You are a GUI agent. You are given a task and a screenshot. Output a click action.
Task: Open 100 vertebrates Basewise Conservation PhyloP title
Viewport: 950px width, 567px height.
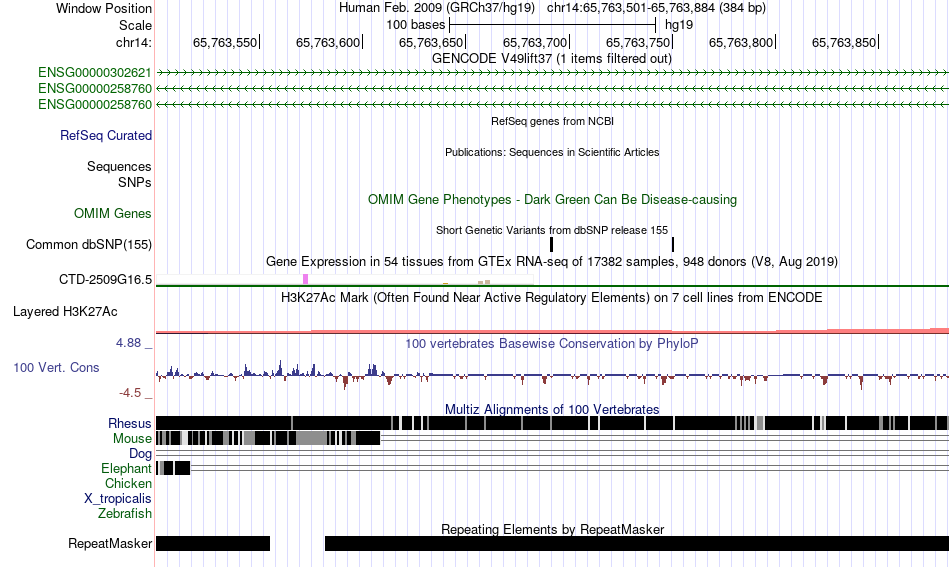click(552, 343)
